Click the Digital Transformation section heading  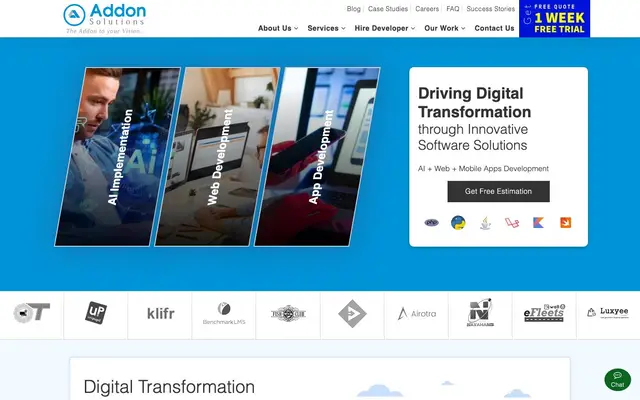[x=169, y=387]
